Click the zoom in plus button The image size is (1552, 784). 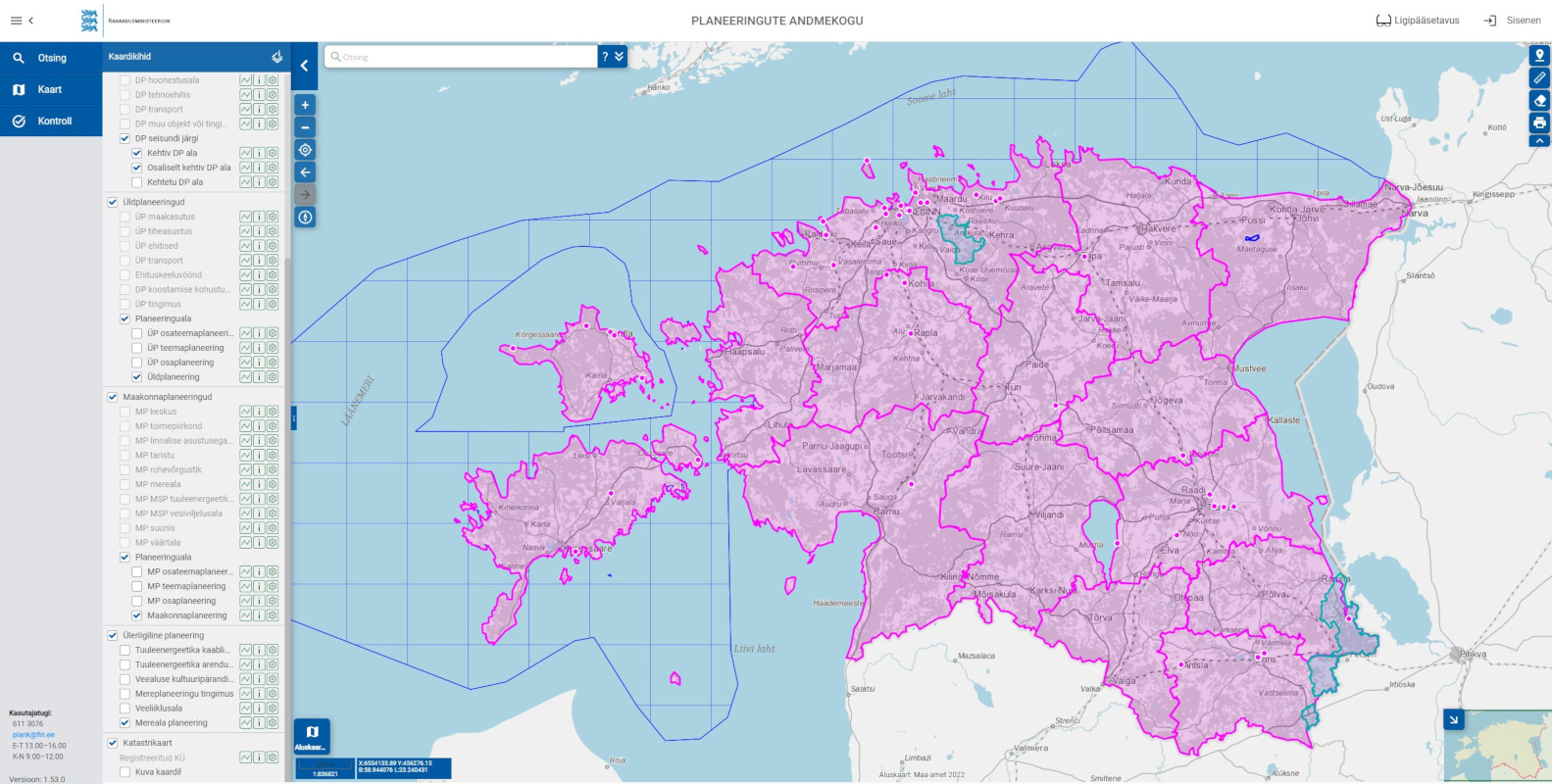pyautogui.click(x=305, y=105)
